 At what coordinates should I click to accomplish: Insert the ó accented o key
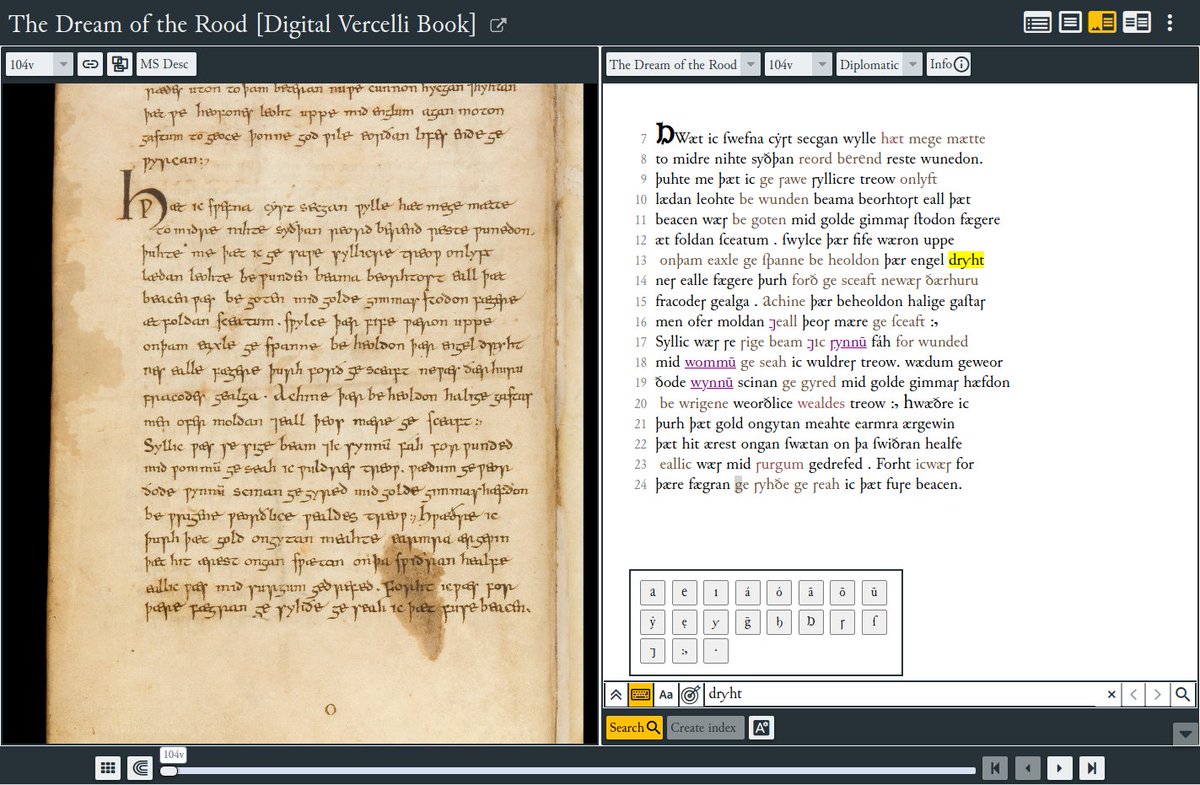(x=780, y=591)
